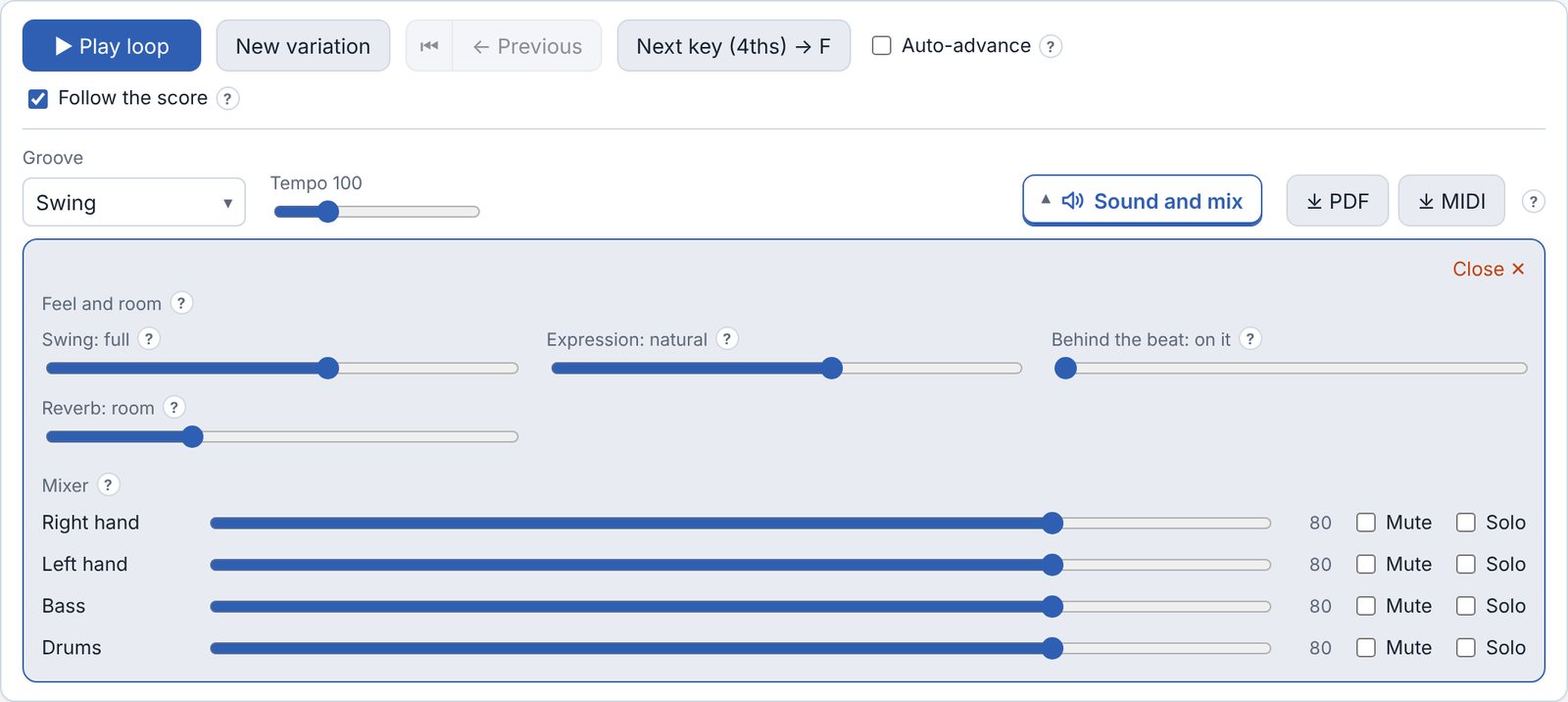The height and width of the screenshot is (702, 1568).
Task: Mute the Right hand track
Action: click(1366, 523)
